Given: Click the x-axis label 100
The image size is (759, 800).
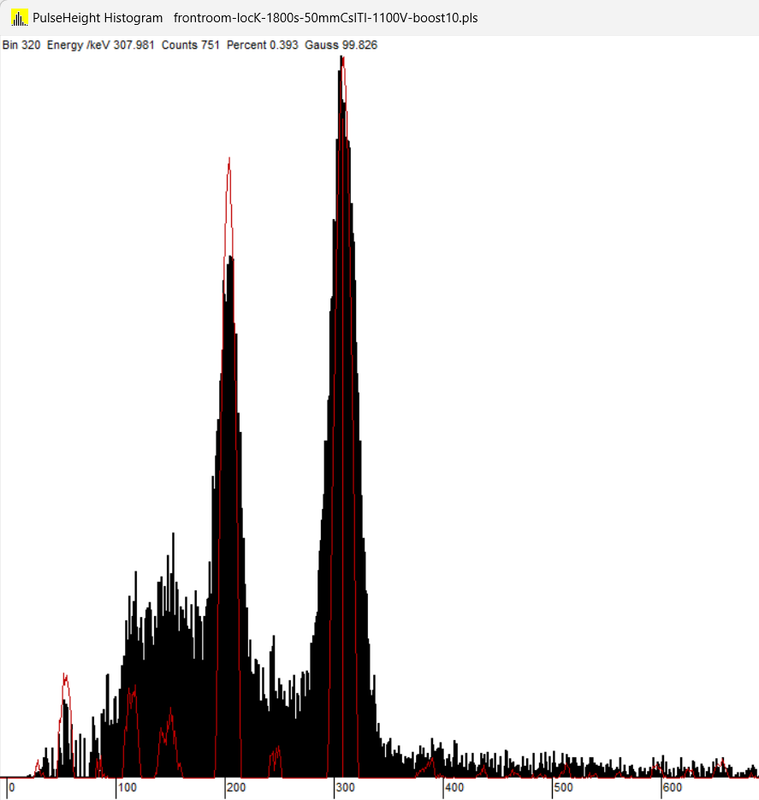Looking at the screenshot, I should coord(127,787).
